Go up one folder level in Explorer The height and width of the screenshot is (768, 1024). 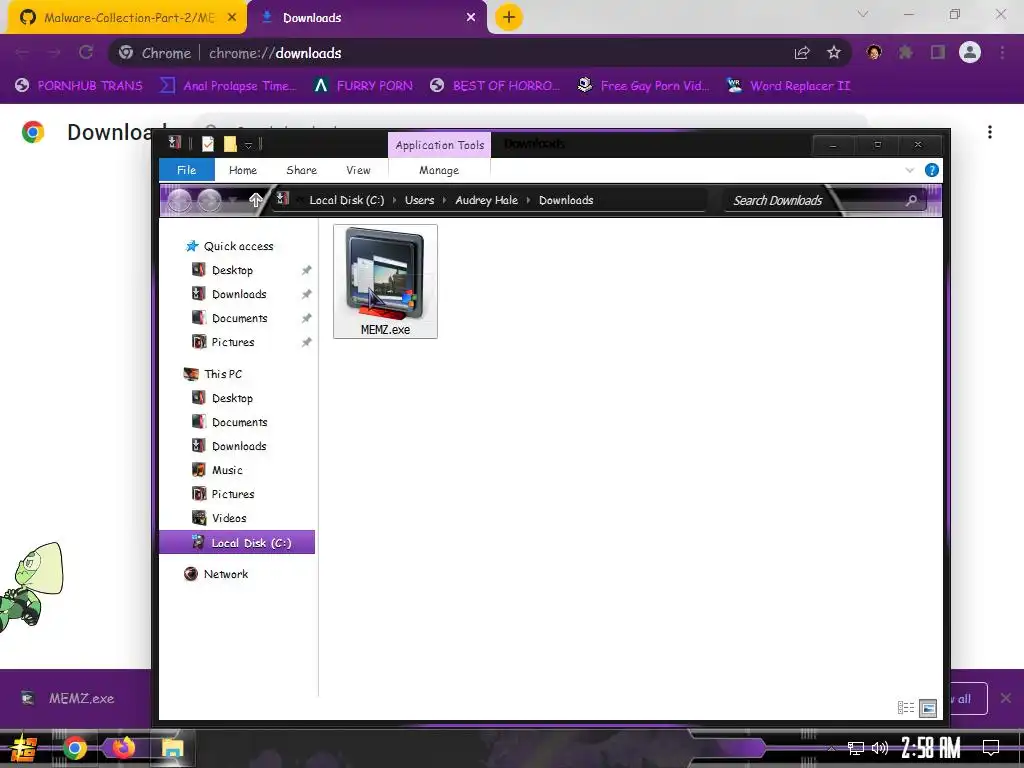tap(255, 200)
